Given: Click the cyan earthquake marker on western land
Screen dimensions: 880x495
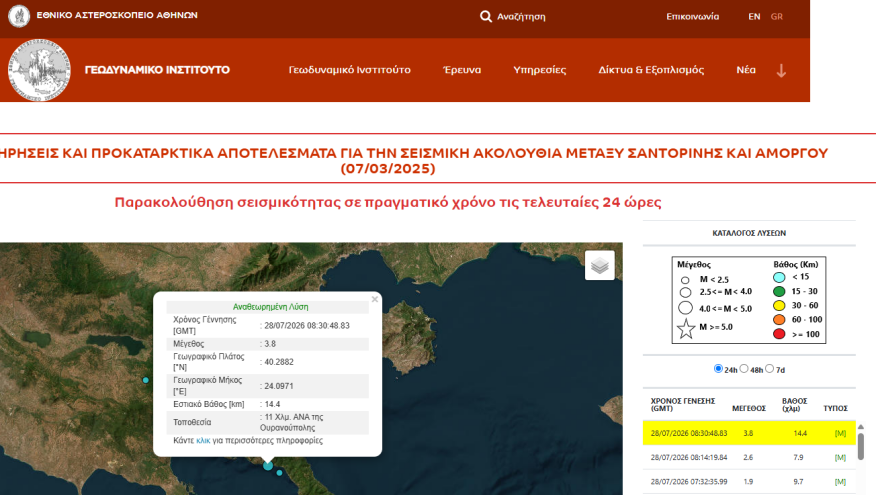Looking at the screenshot, I should point(146,380).
